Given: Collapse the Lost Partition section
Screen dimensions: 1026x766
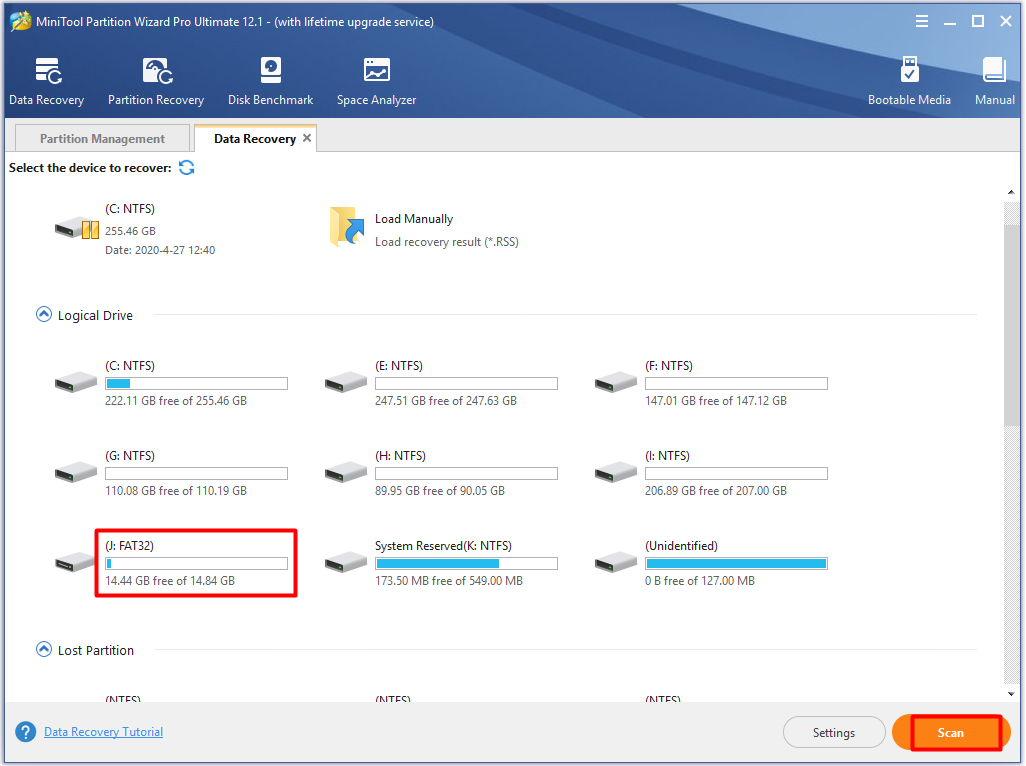Looking at the screenshot, I should click(44, 650).
